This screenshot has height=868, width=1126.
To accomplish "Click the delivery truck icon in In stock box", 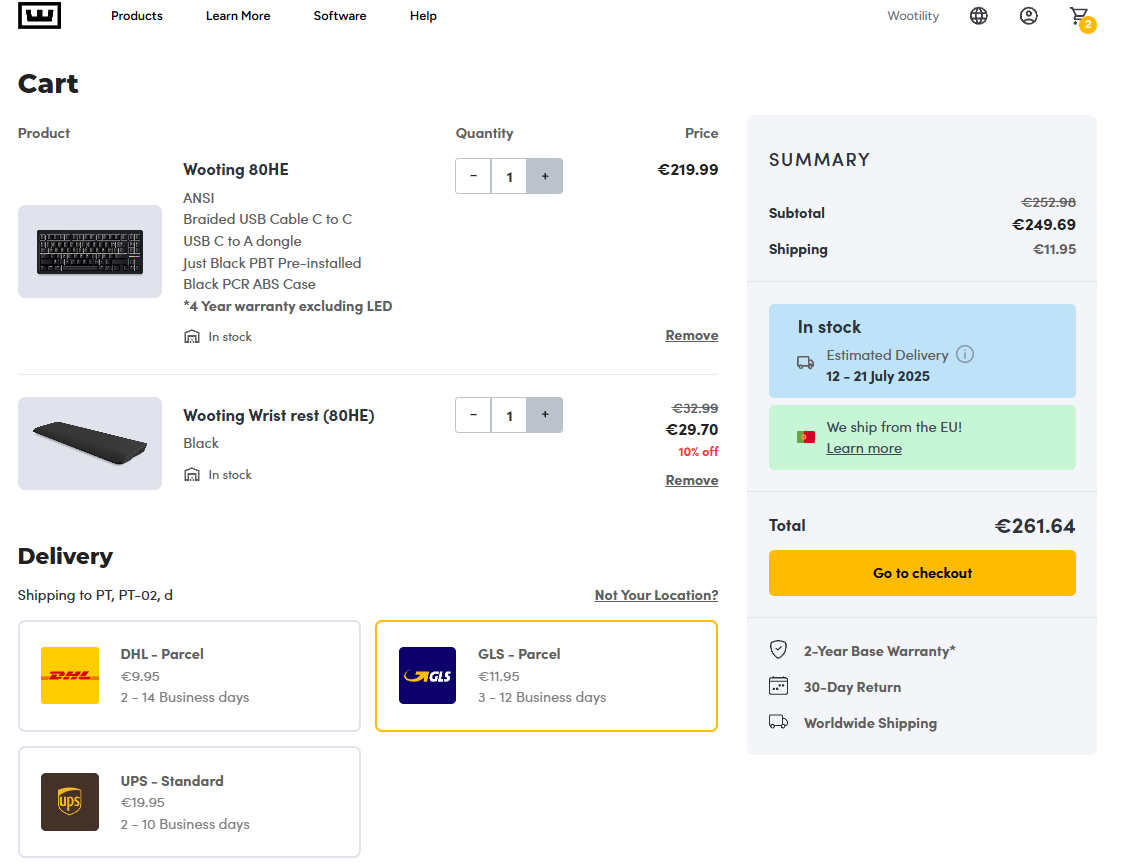I will 805,363.
